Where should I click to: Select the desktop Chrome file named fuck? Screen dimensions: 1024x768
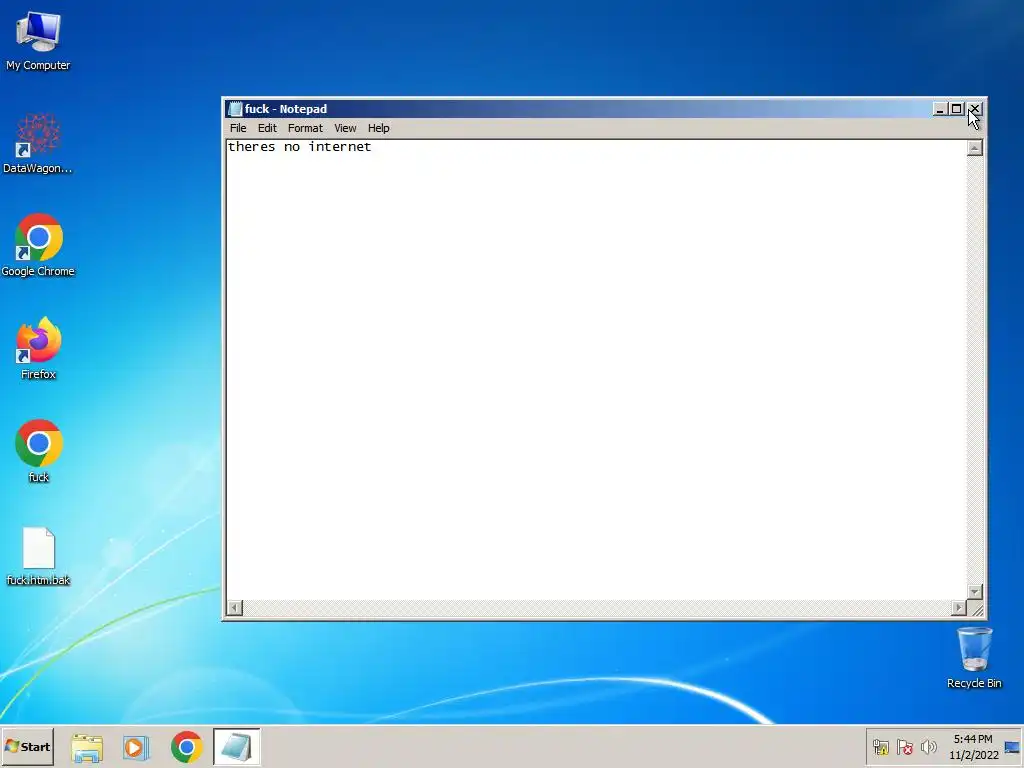[x=38, y=451]
